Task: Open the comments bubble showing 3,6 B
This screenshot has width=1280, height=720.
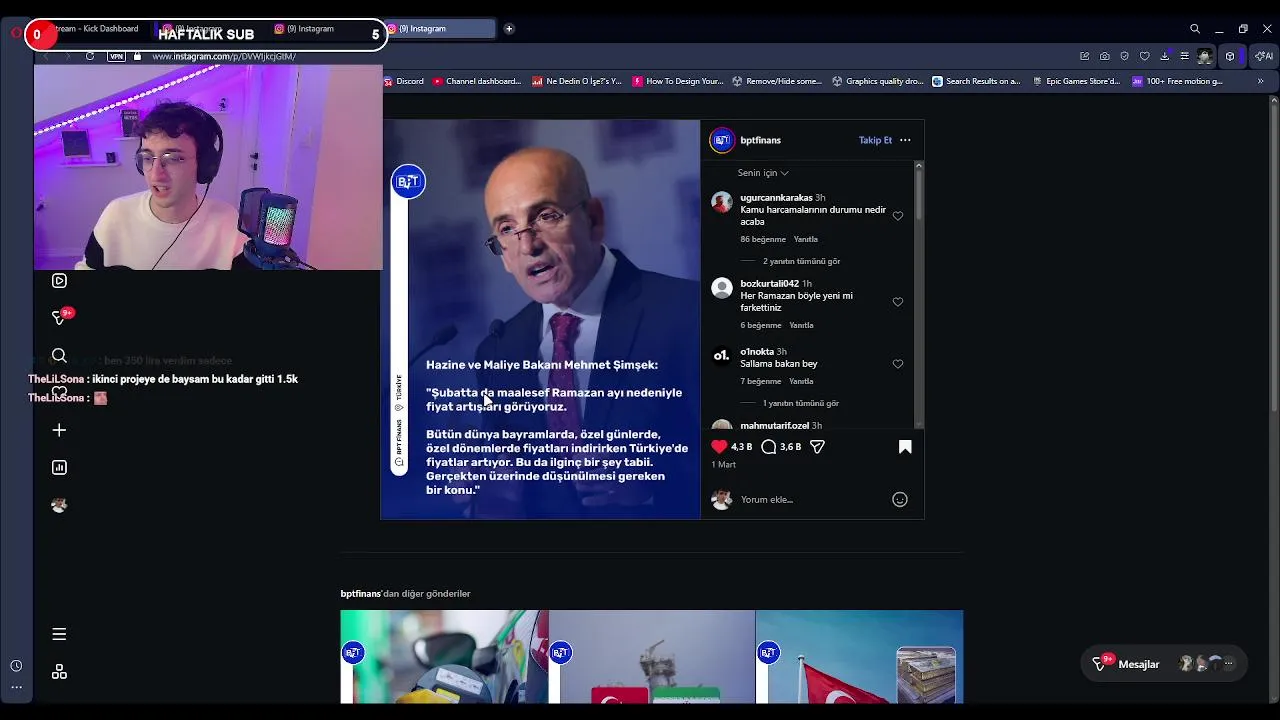Action: [x=768, y=447]
